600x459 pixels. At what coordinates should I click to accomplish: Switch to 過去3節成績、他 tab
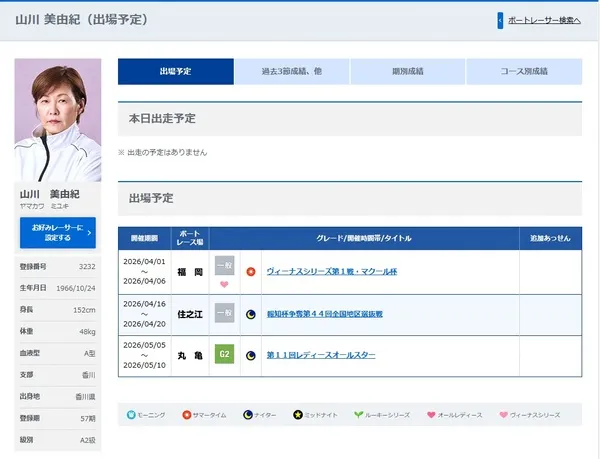292,71
